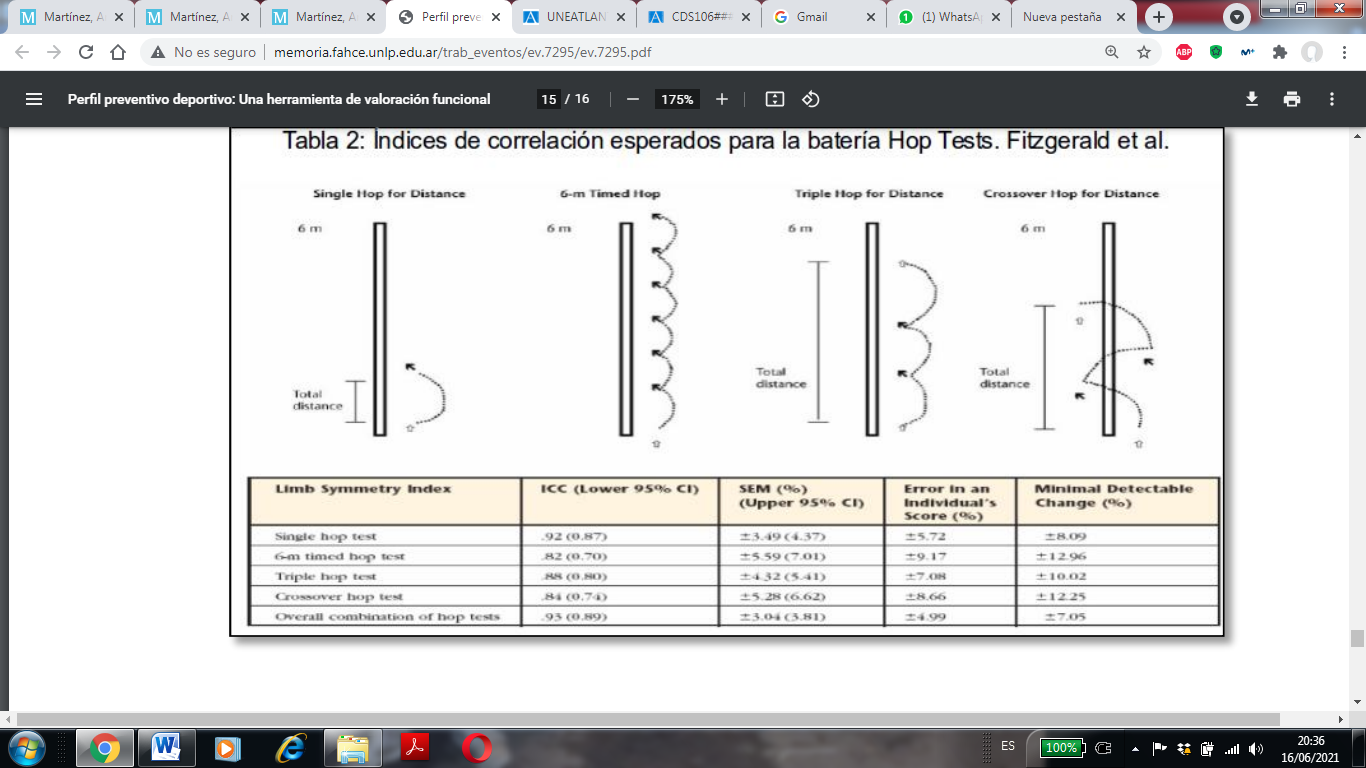Switch to the (1) WhatsApp tab
This screenshot has height=768, width=1366.
coord(950,17)
